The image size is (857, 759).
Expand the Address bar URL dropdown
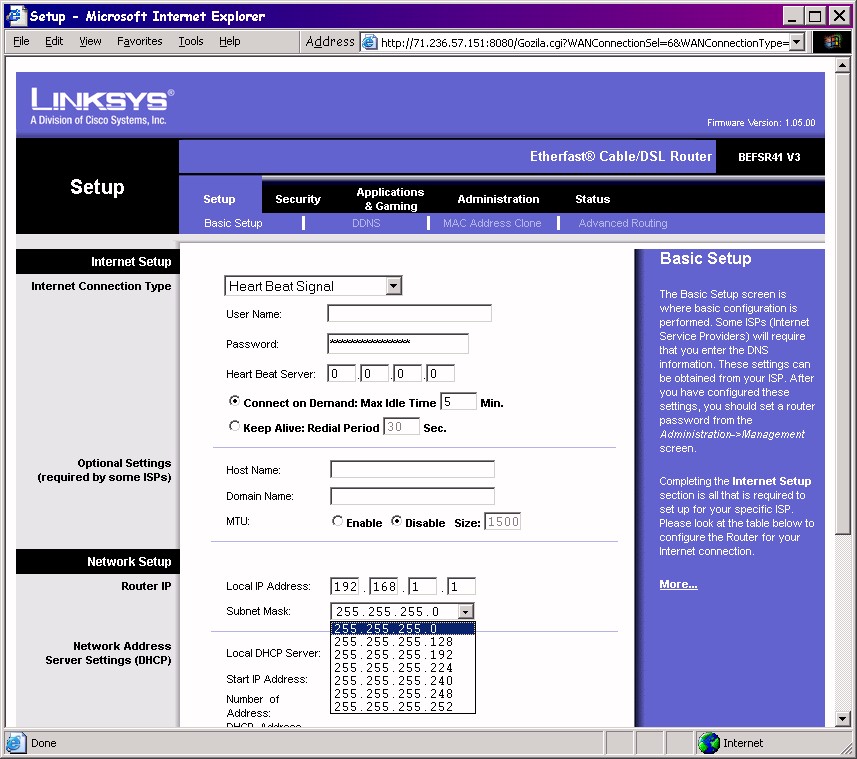tap(797, 42)
